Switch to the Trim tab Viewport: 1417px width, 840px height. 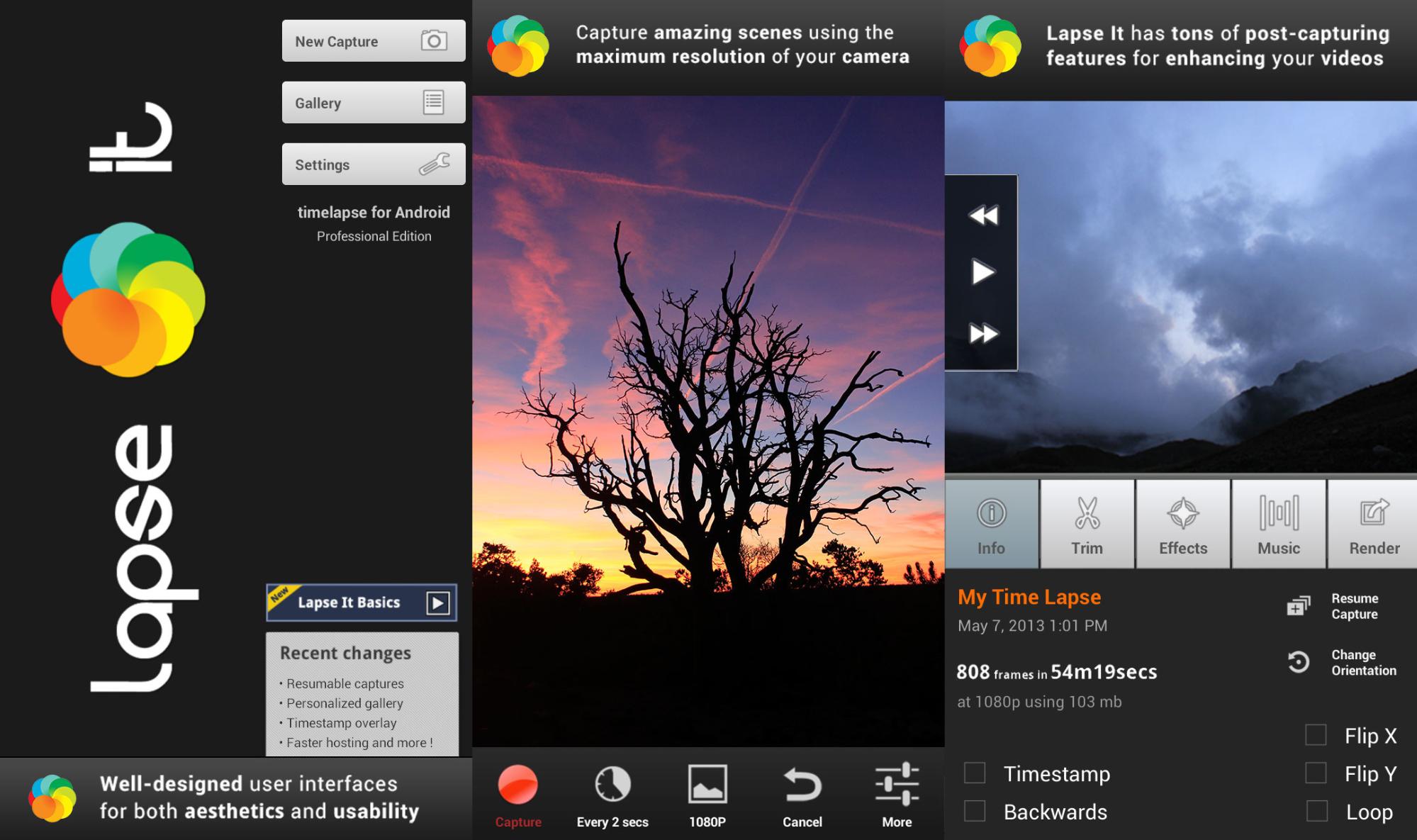coord(1087,525)
